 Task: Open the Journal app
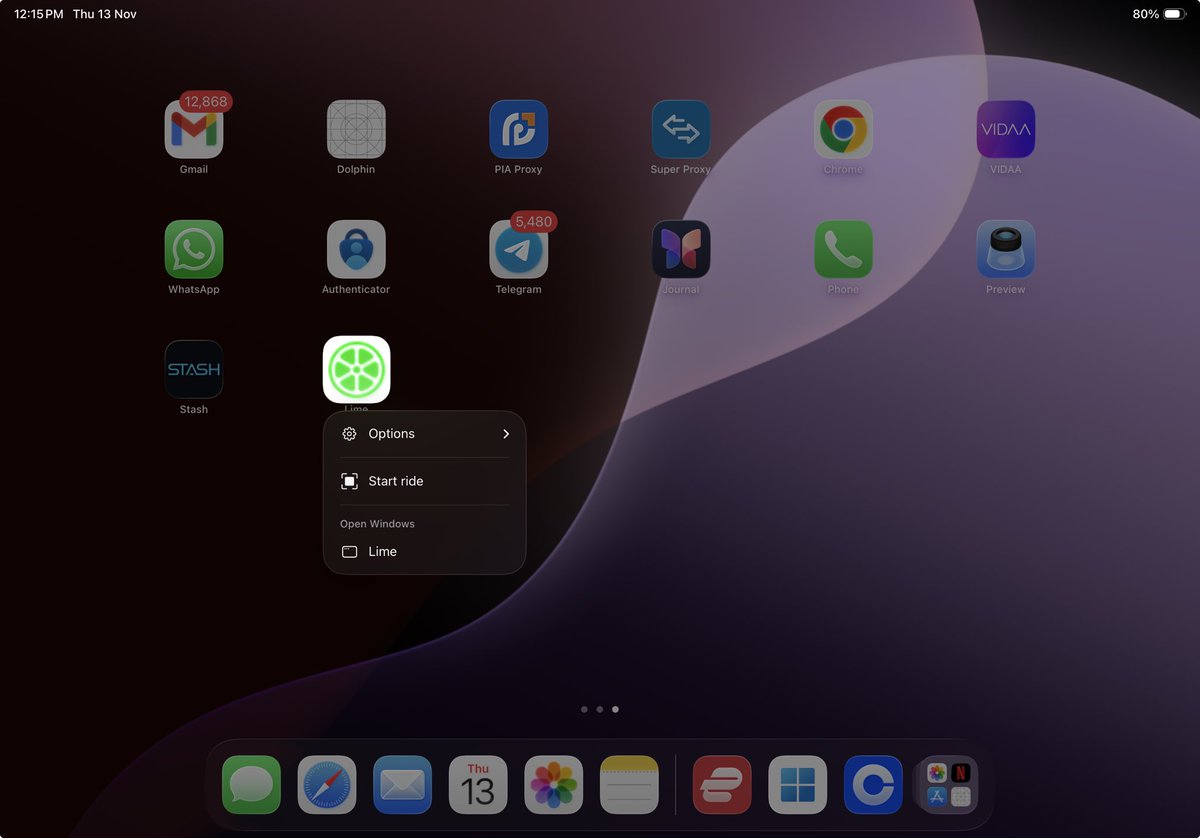point(681,249)
